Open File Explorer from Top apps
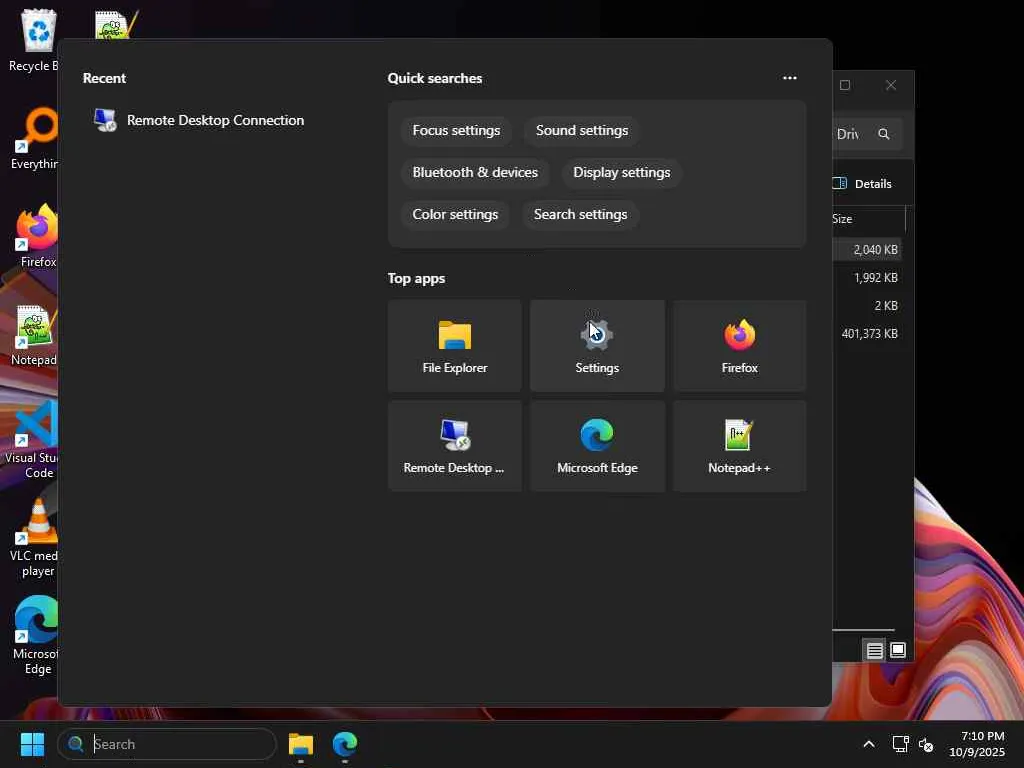This screenshot has height=768, width=1024. pyautogui.click(x=455, y=346)
